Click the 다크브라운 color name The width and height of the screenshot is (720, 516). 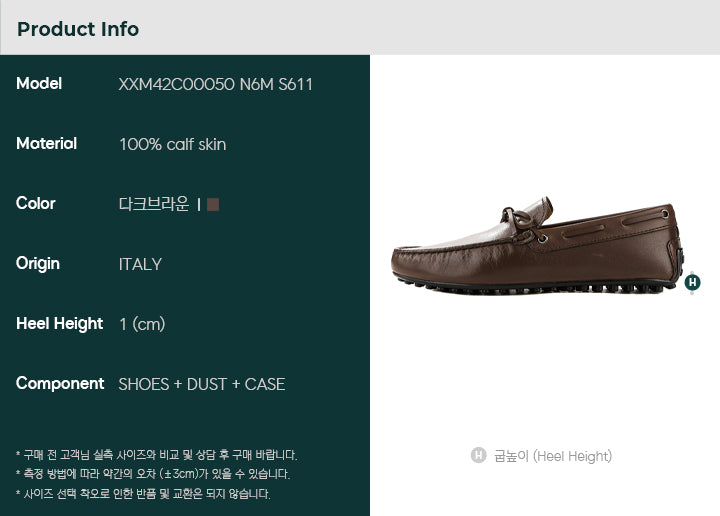click(x=154, y=204)
